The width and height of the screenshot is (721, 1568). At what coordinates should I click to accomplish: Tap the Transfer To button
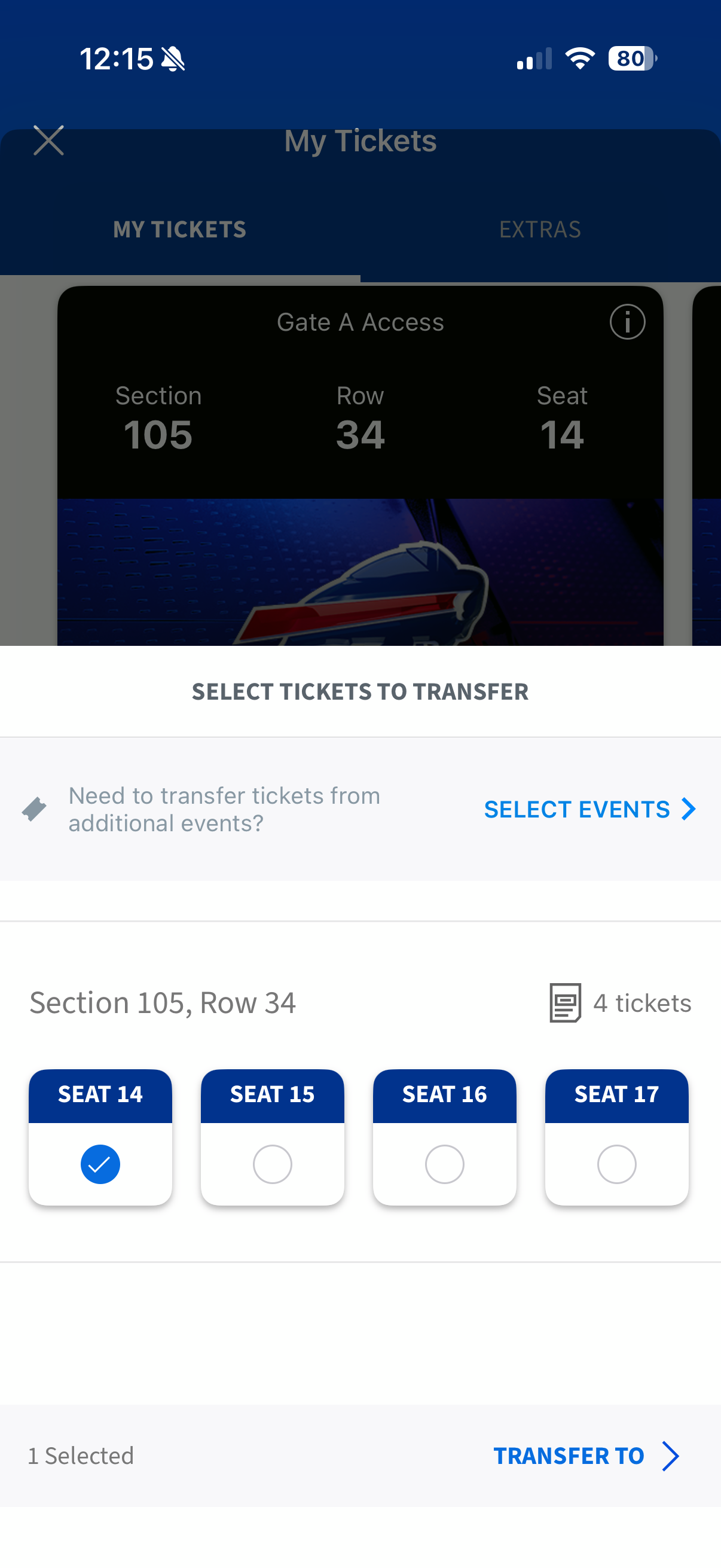[x=586, y=1456]
